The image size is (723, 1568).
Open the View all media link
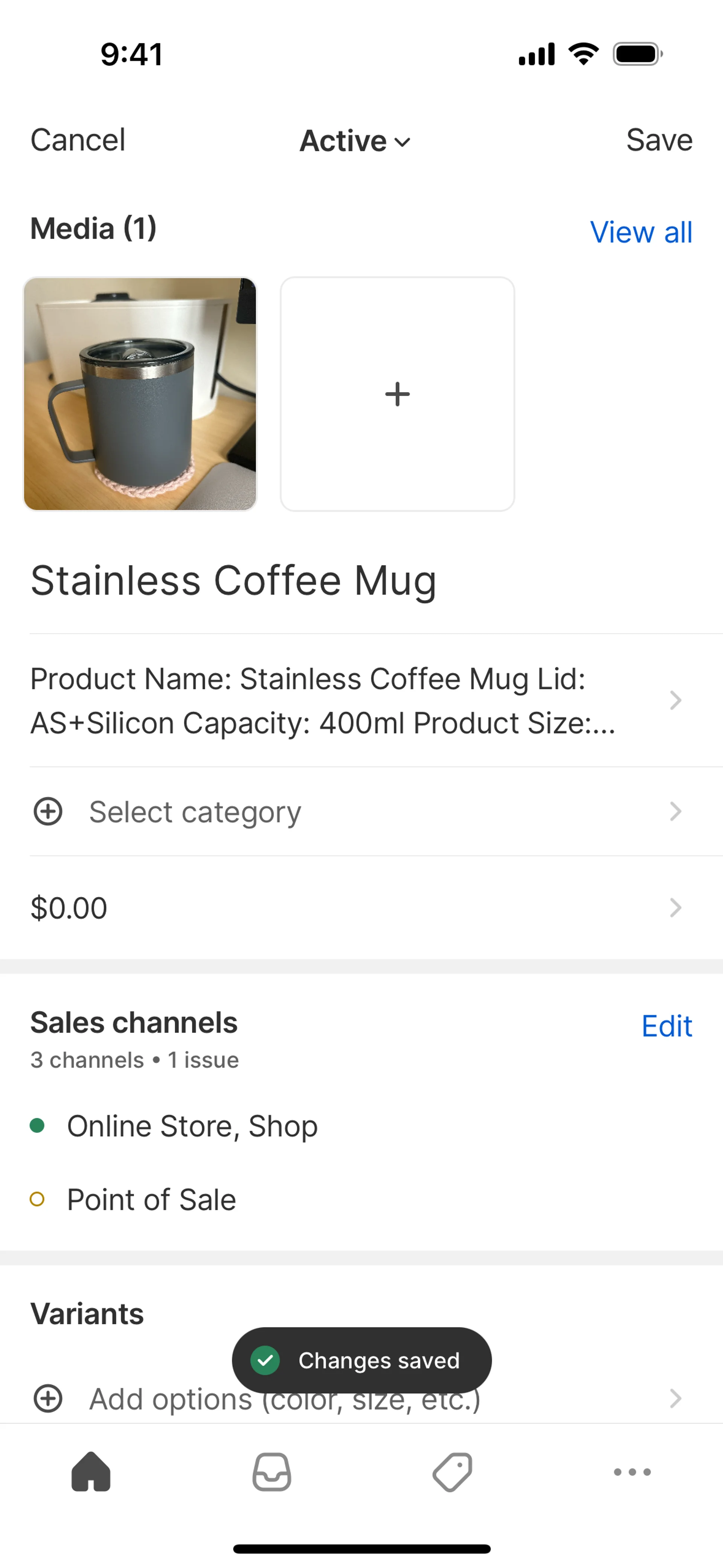641,232
